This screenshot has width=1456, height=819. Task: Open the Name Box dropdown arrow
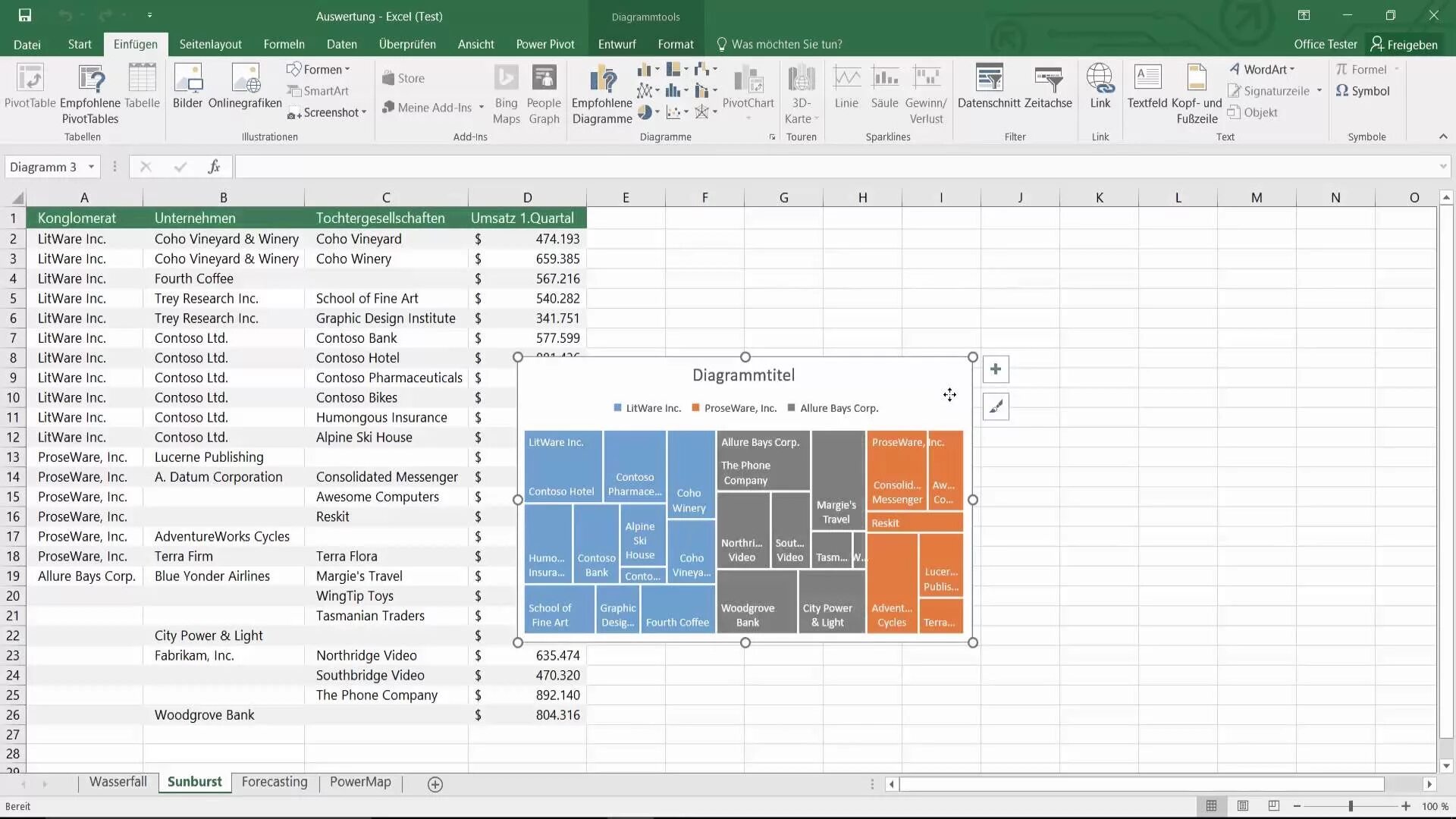pyautogui.click(x=91, y=167)
